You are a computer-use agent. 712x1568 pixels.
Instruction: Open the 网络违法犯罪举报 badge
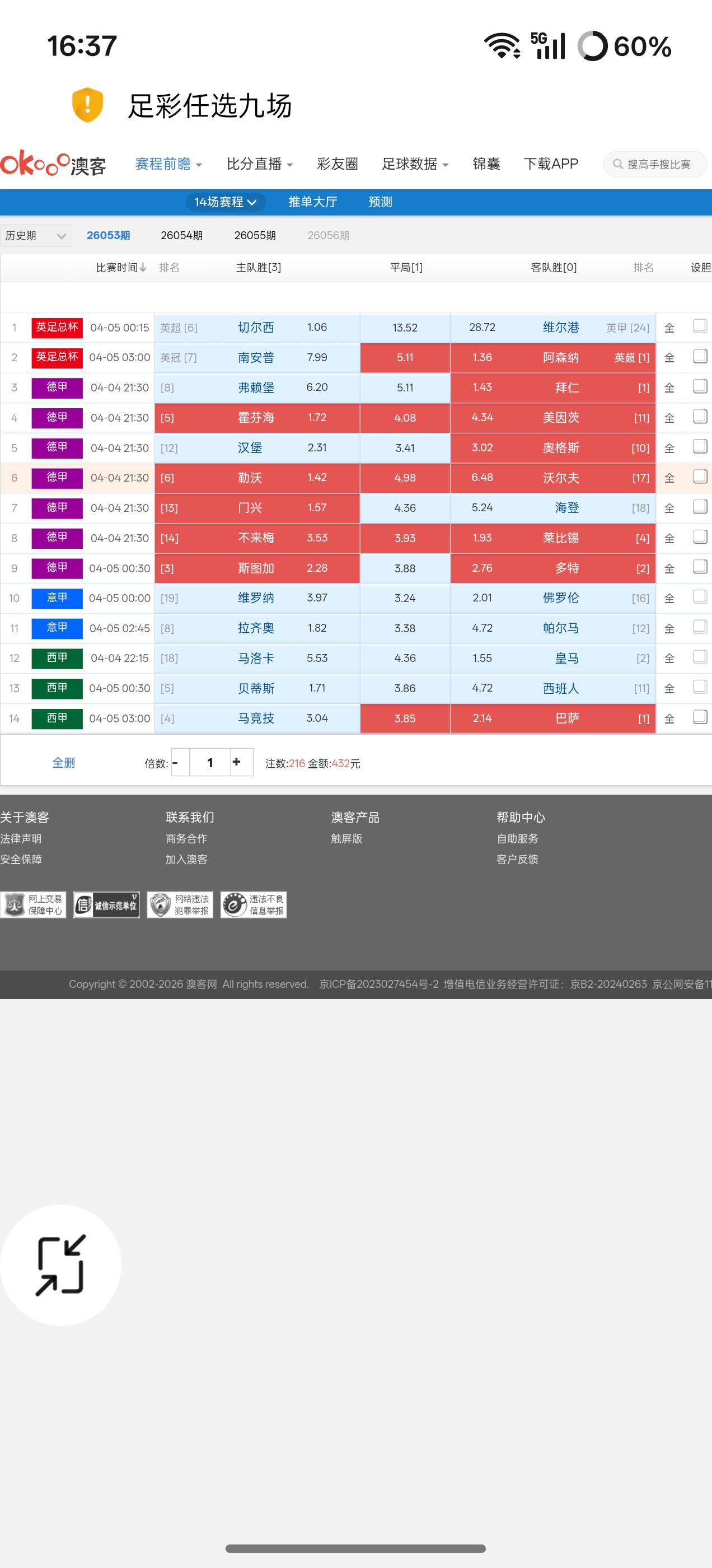click(x=180, y=904)
